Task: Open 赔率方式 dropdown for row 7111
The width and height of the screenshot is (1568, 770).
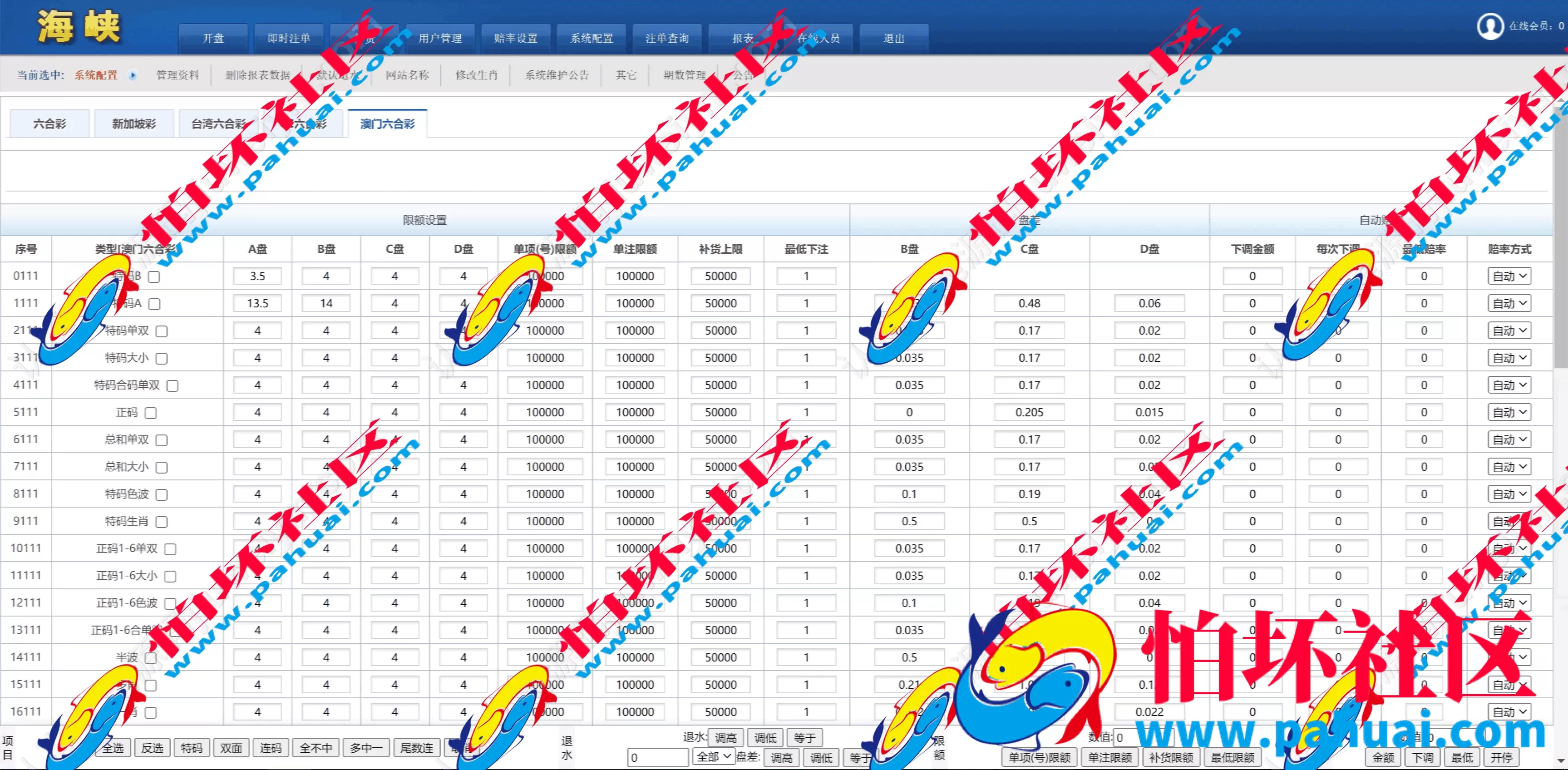Action: pos(1509,467)
